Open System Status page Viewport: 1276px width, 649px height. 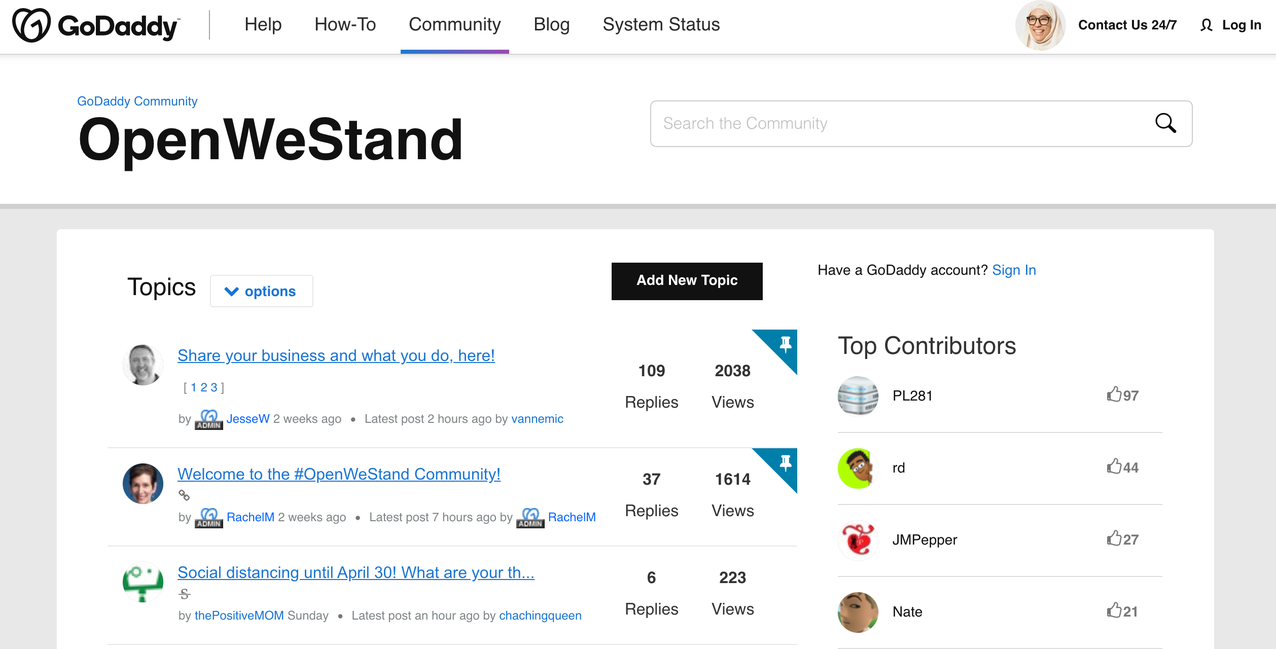(661, 25)
